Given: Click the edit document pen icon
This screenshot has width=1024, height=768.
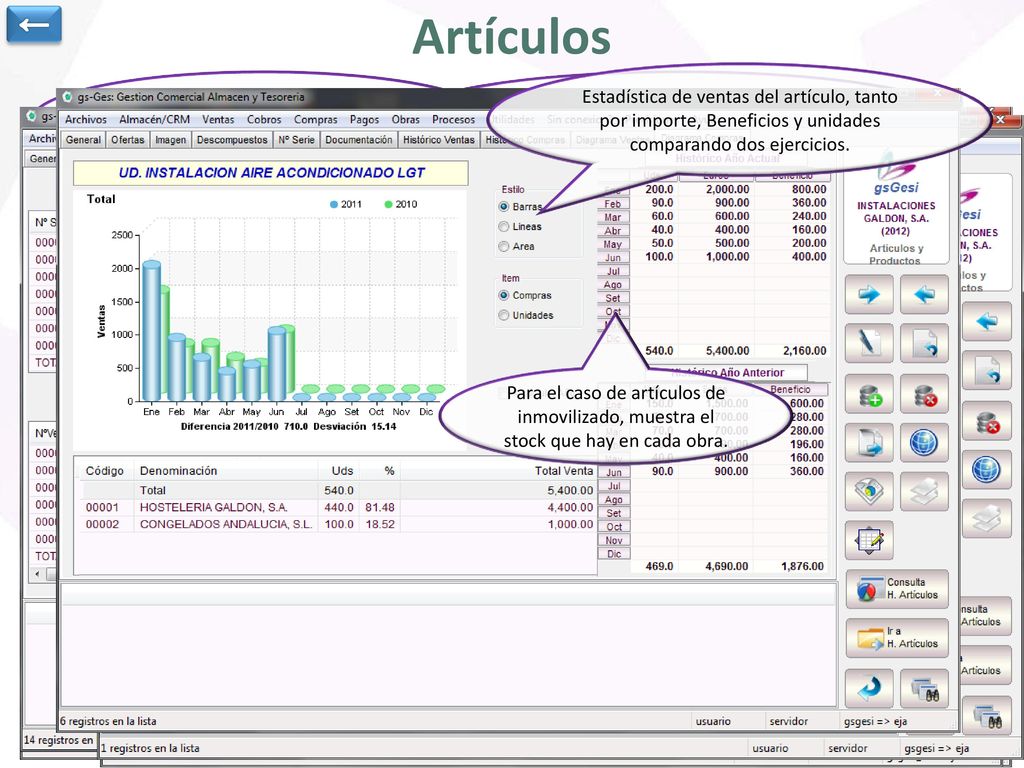Looking at the screenshot, I should coord(869,343).
